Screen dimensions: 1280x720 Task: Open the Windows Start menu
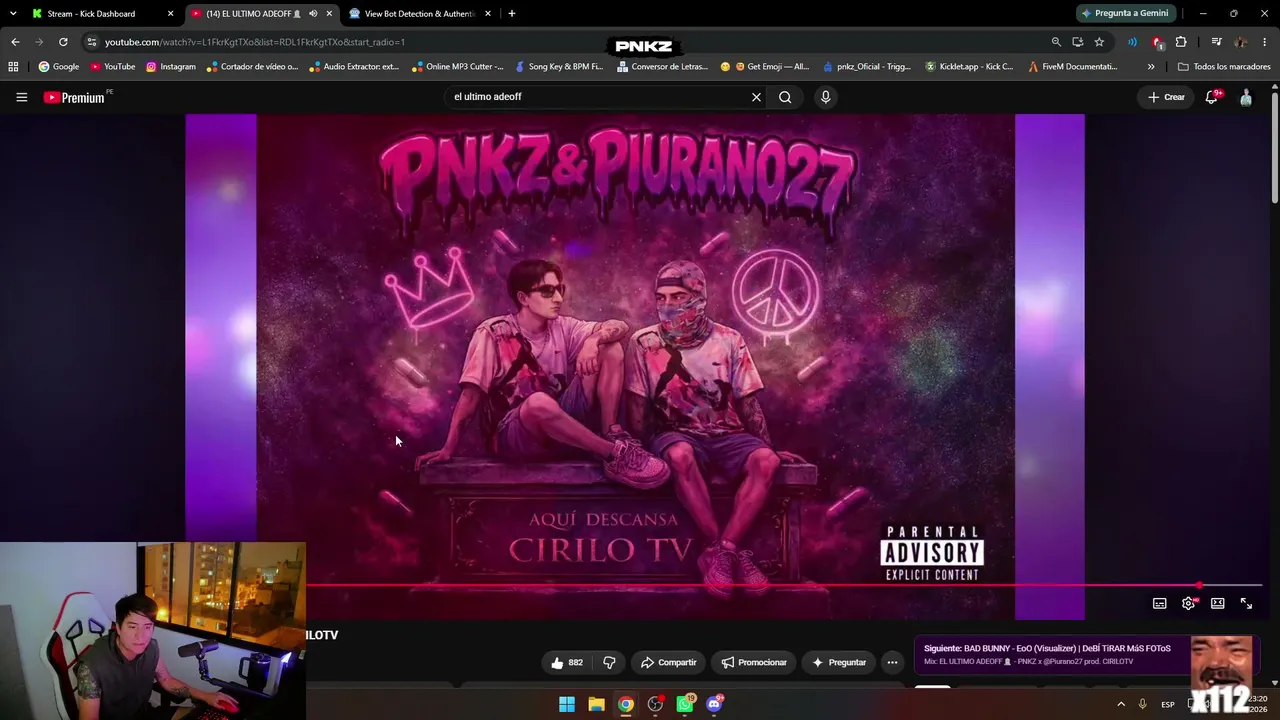pos(567,704)
